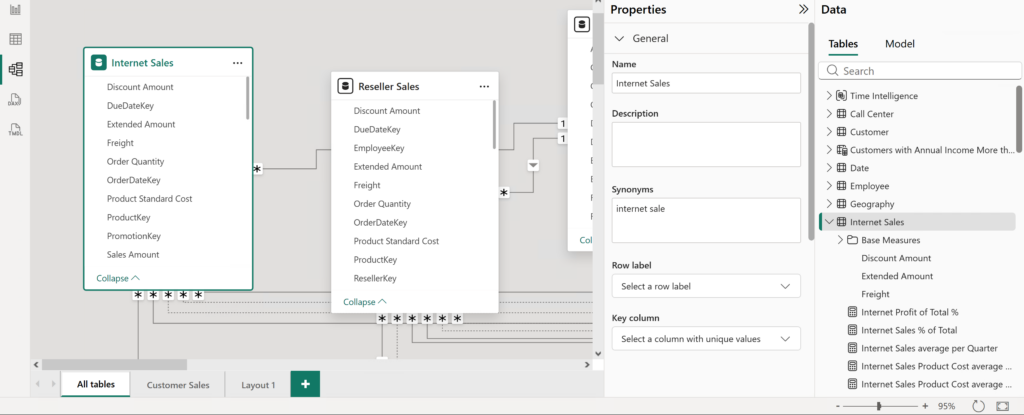Zoom out using the minus button
This screenshot has width=1024, height=415.
point(838,406)
